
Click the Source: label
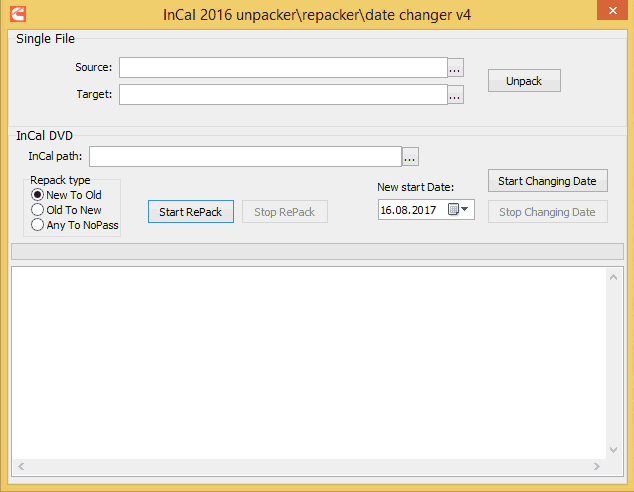point(93,67)
